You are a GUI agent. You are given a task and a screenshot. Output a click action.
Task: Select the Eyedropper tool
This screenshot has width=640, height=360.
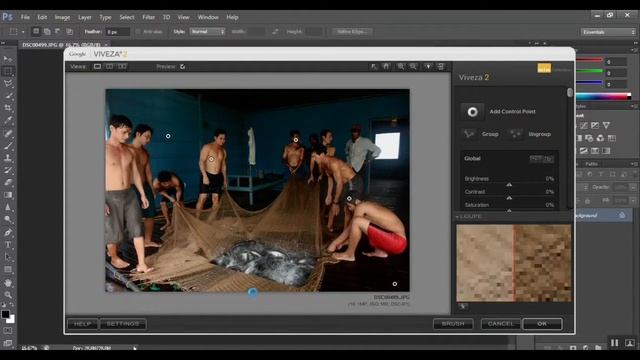pyautogui.click(x=8, y=120)
